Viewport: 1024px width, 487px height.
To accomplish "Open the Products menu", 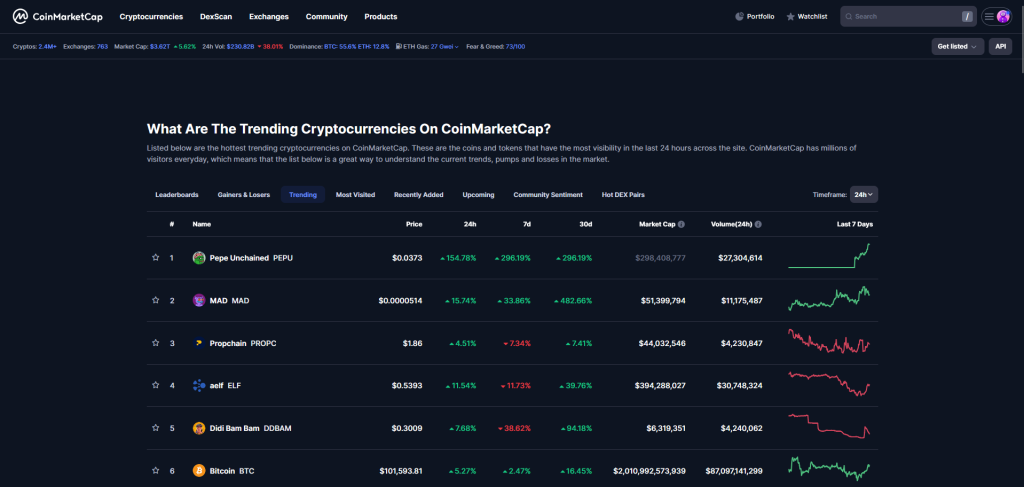I will (381, 16).
